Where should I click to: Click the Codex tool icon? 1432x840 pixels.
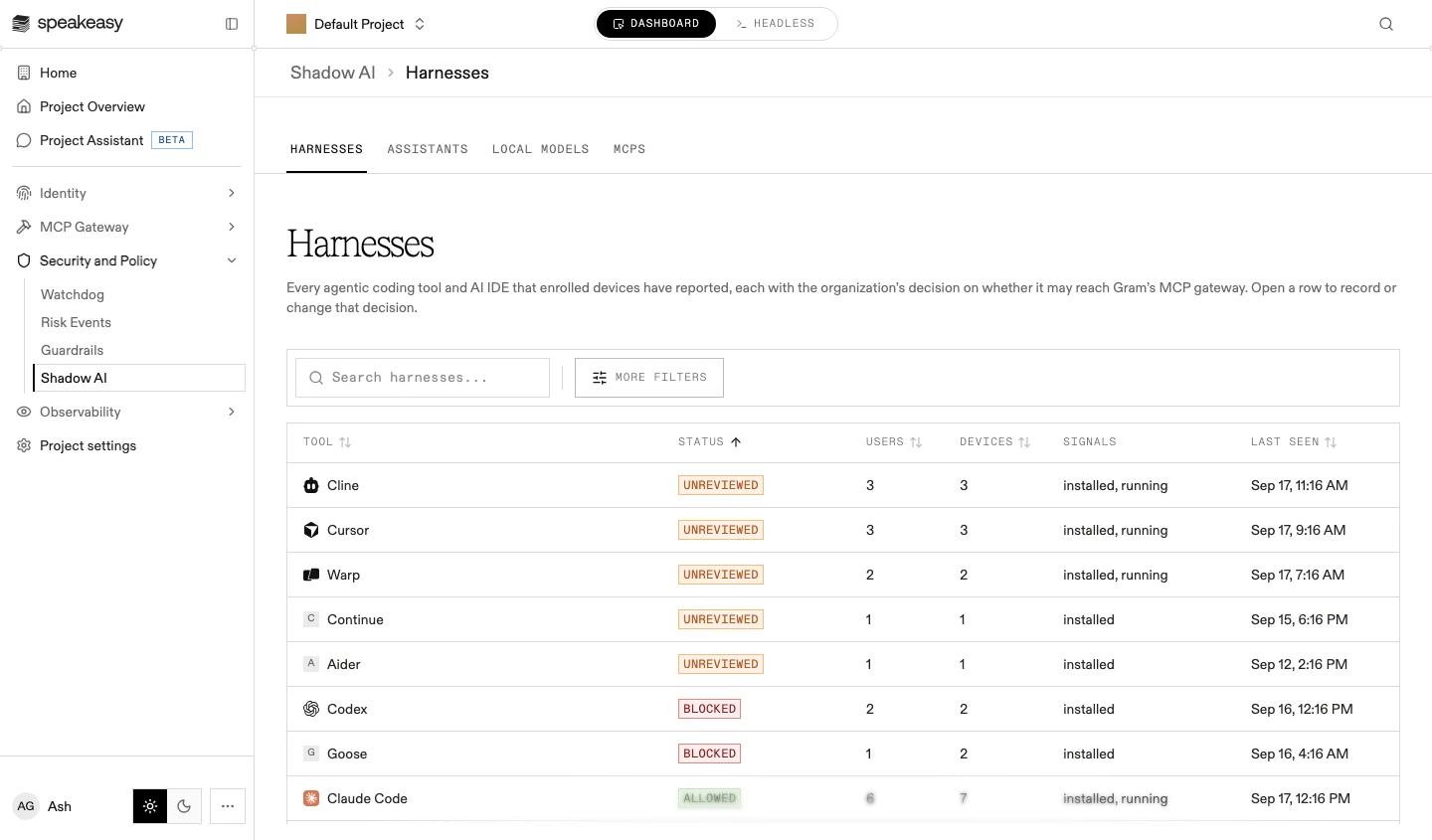[x=311, y=709]
